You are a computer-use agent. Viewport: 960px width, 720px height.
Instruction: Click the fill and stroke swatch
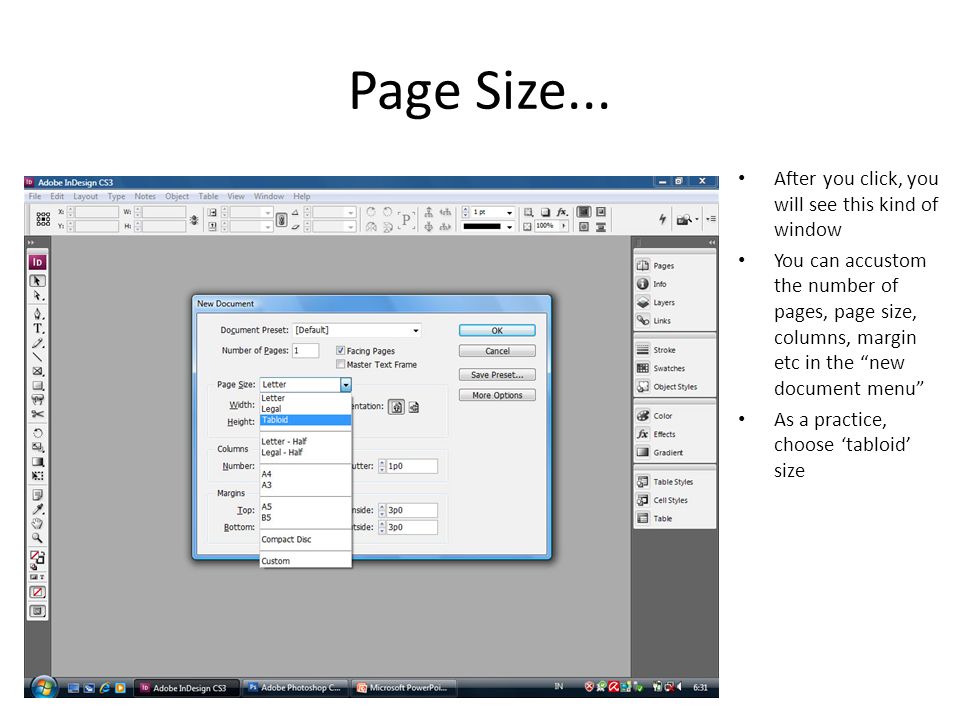coord(37,557)
